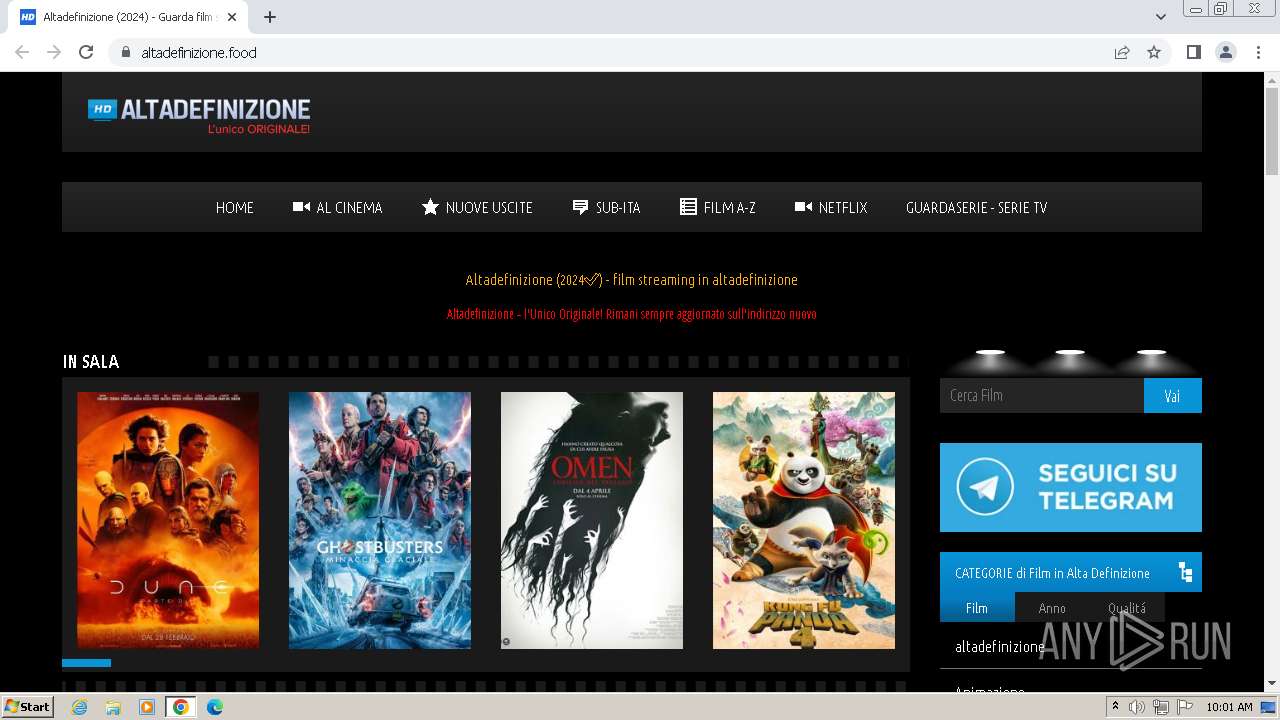The width and height of the screenshot is (1280, 720).
Task: Click the address bar URL altadefinizione.food
Action: tap(199, 52)
